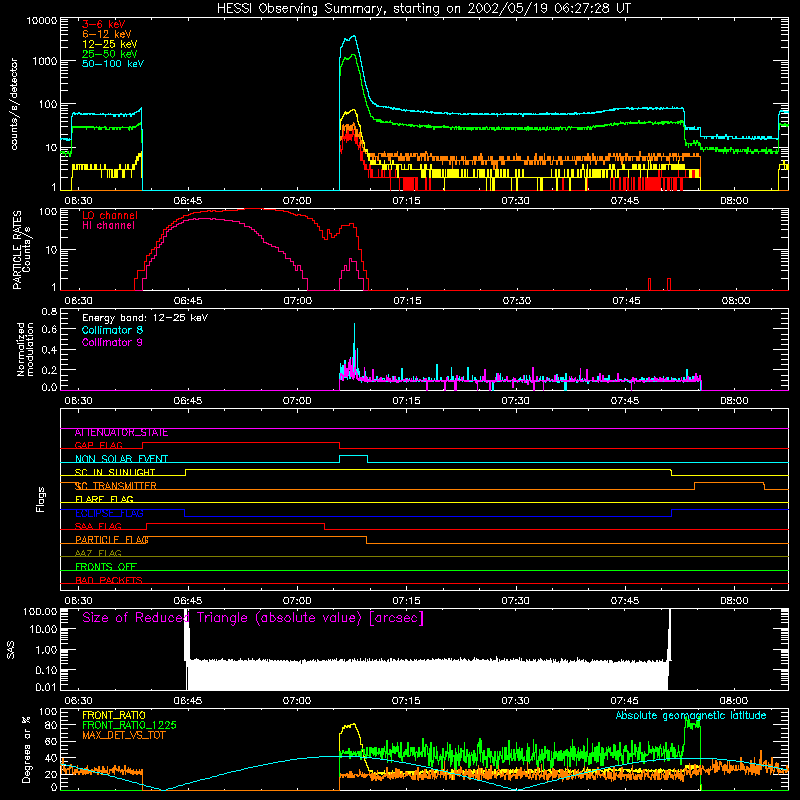This screenshot has width=800, height=800.
Task: Click the PARTICLE_FLAG label
Action: (x=112, y=540)
